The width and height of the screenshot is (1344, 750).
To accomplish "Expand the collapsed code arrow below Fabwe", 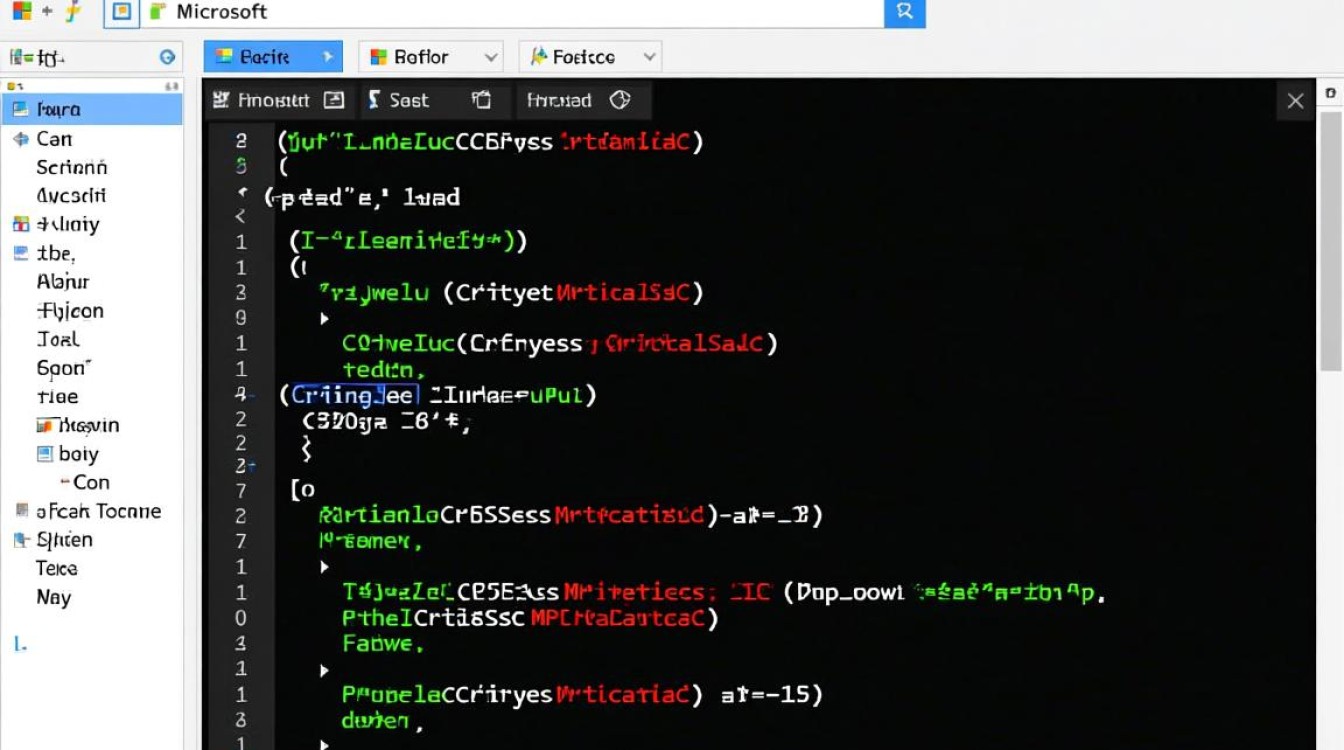I will (324, 670).
